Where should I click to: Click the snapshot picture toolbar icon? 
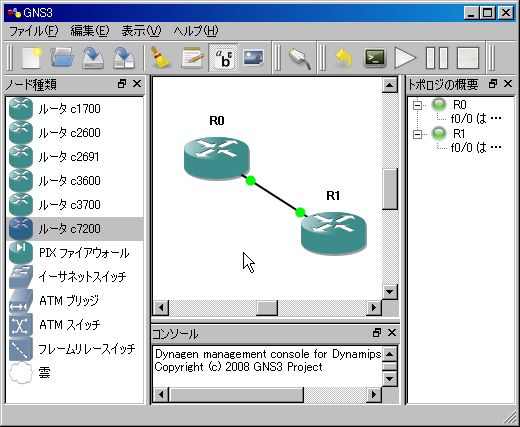(253, 58)
